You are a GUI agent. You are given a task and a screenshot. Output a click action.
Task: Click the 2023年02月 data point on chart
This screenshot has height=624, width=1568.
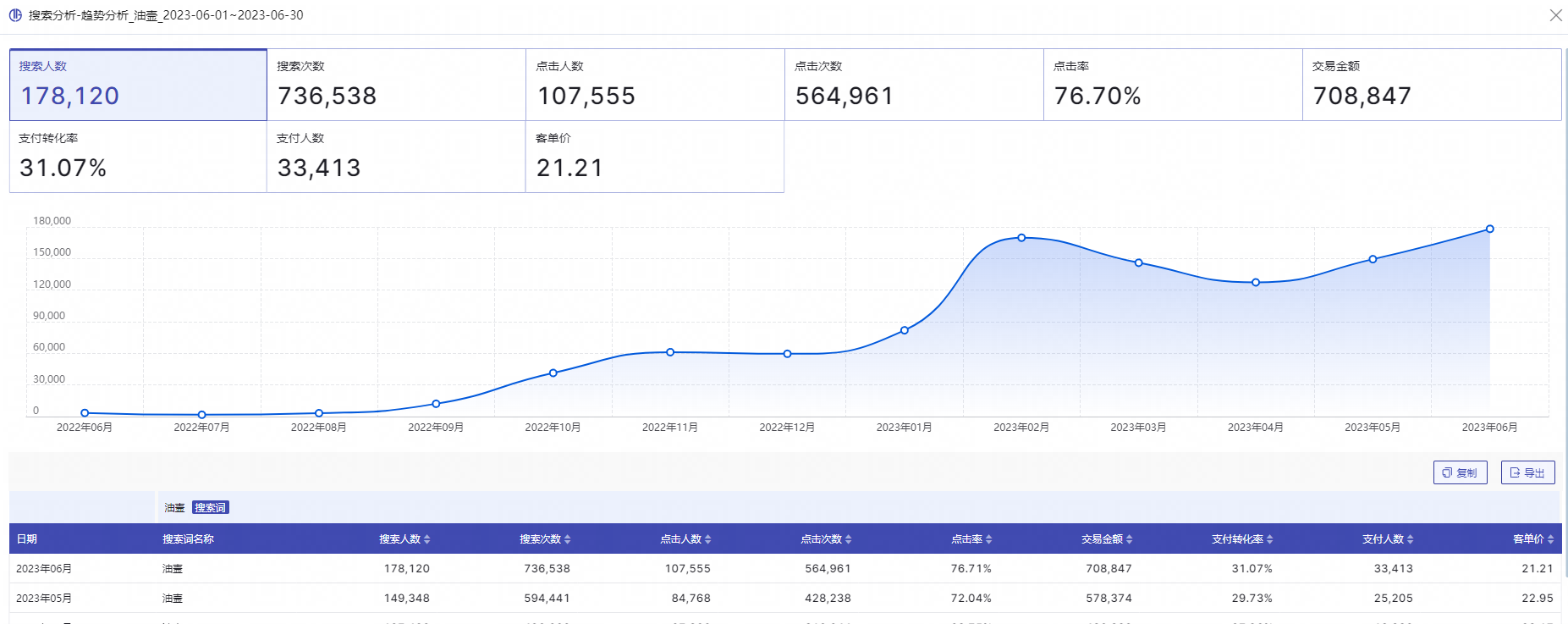pyautogui.click(x=1021, y=238)
